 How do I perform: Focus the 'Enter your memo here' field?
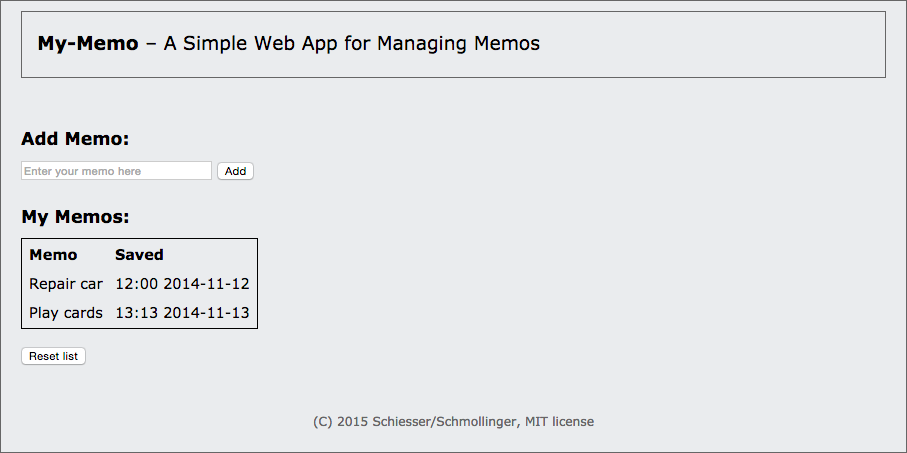116,171
